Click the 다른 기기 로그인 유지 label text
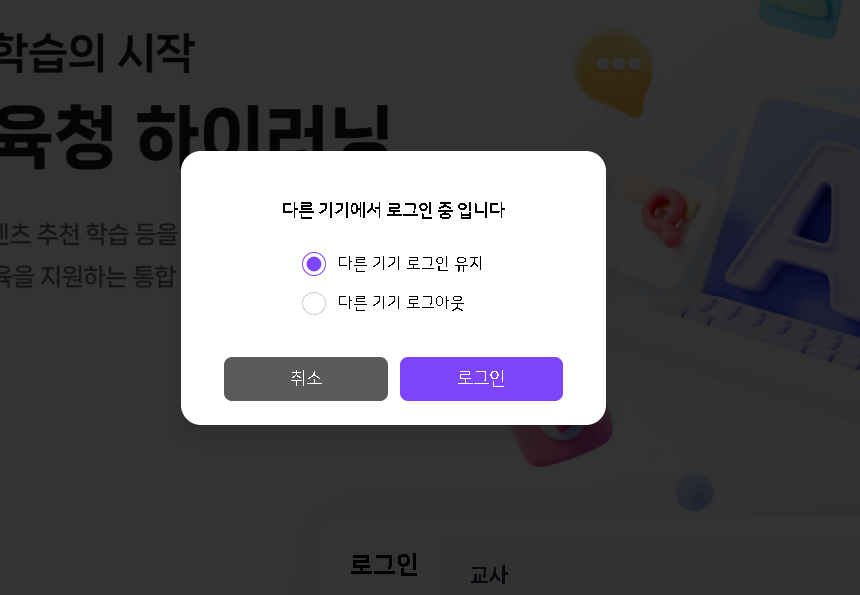Screen dimensions: 860x595 click(x=410, y=263)
